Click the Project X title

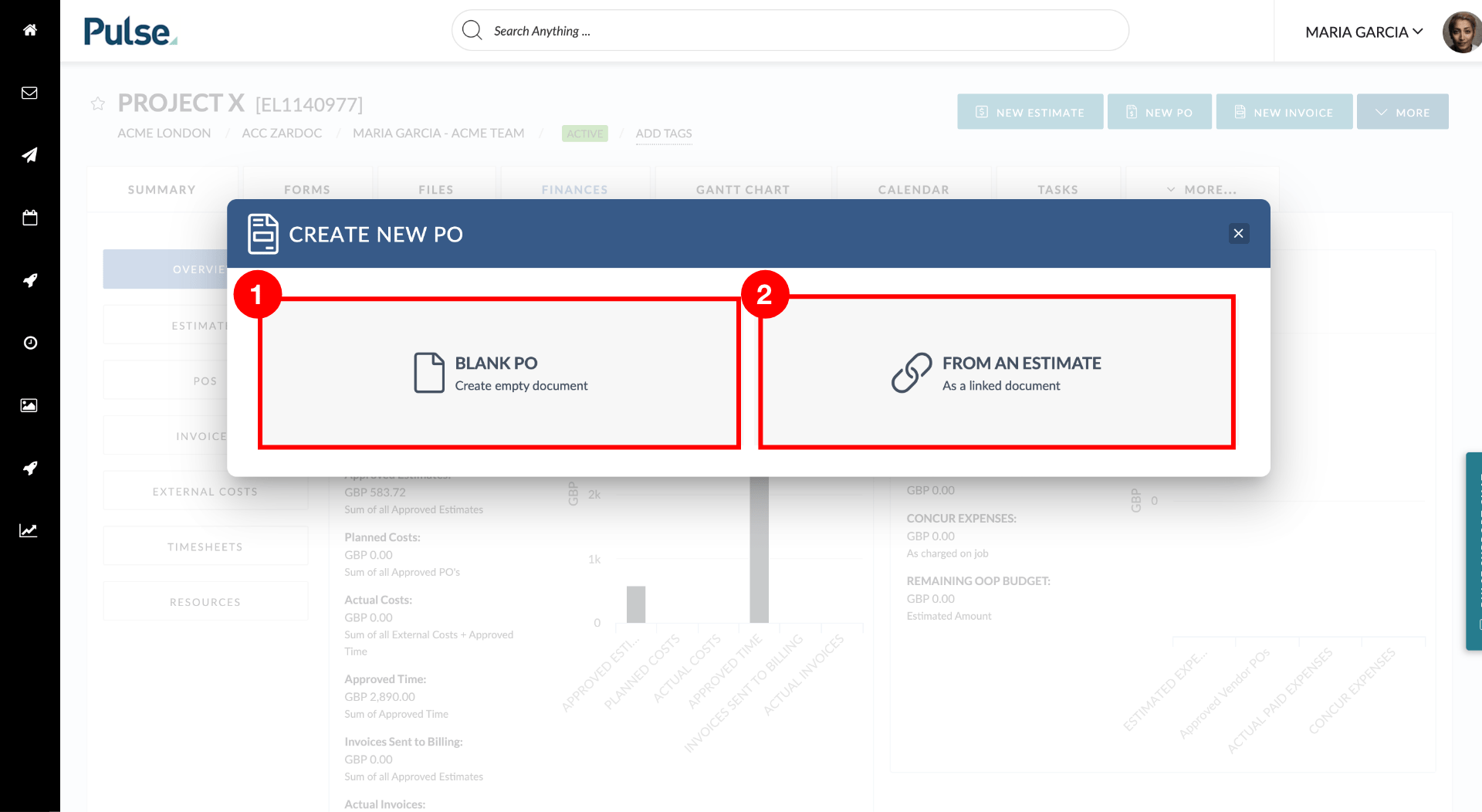click(x=181, y=103)
